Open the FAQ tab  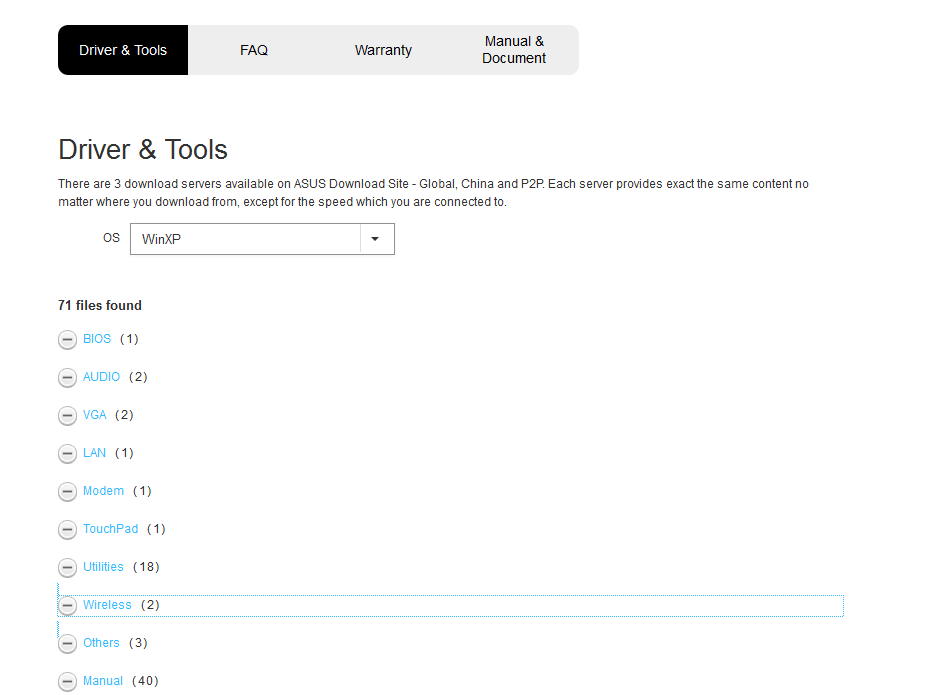click(254, 50)
